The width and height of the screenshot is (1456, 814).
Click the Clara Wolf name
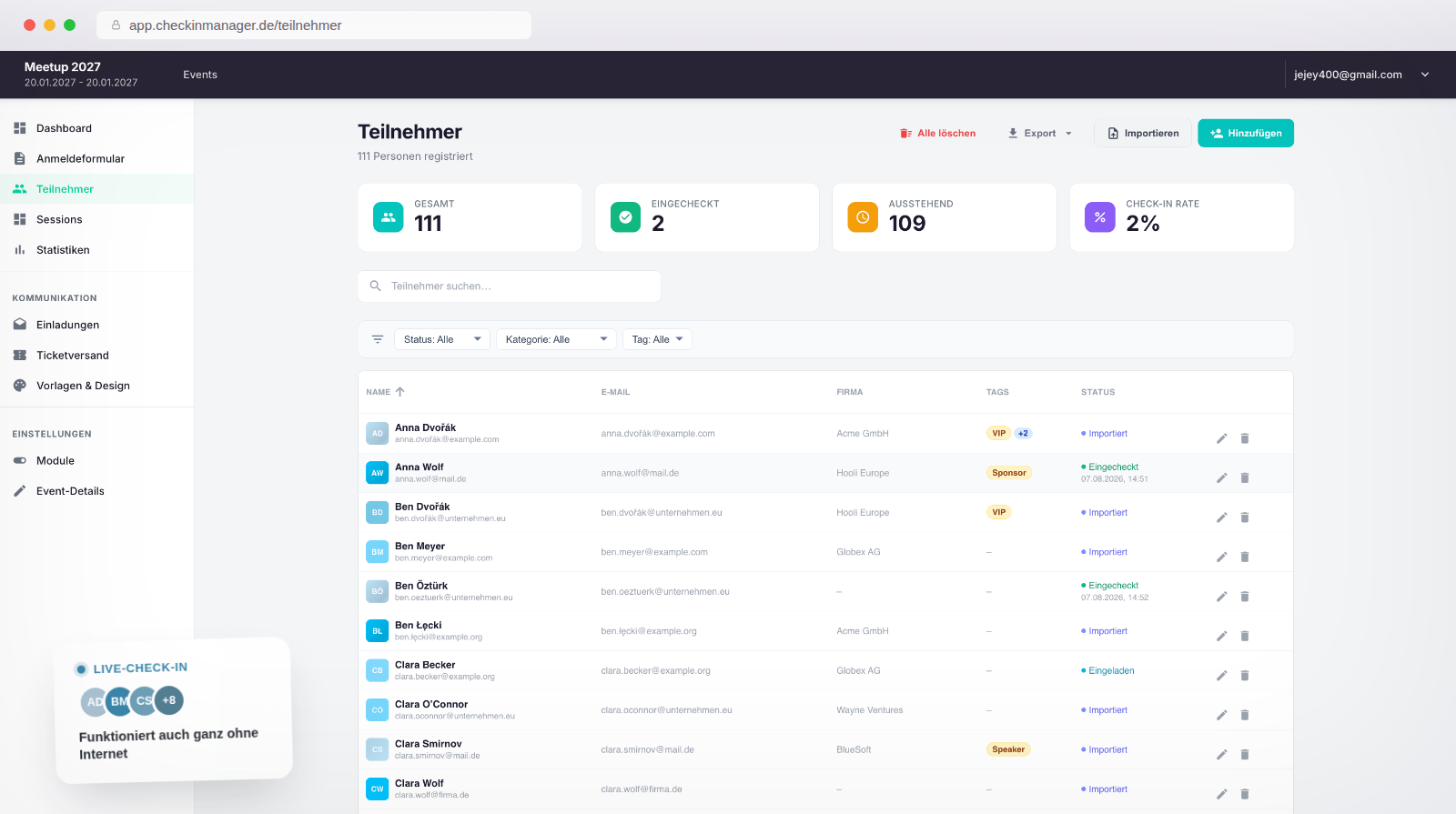click(420, 783)
